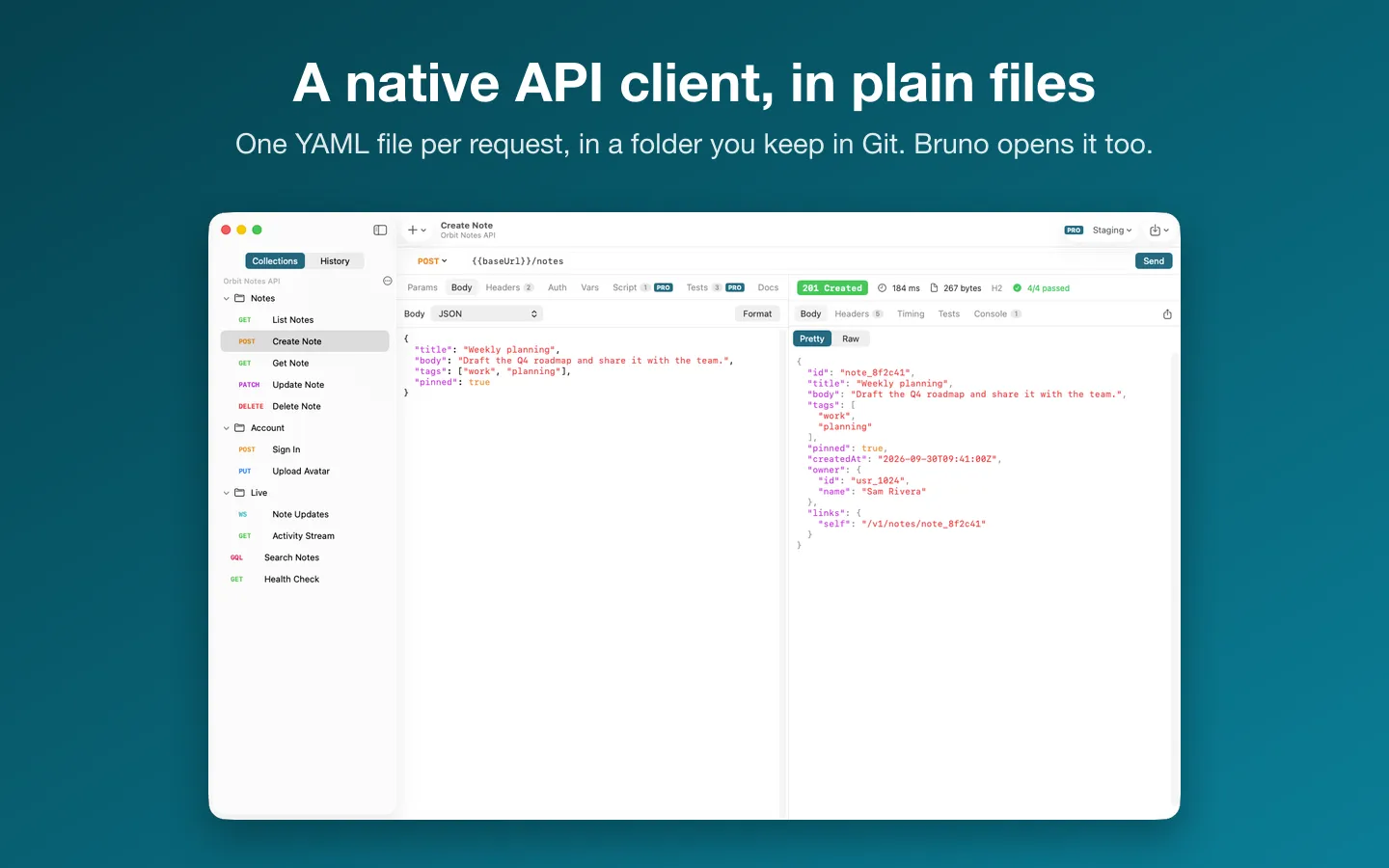
Task: Click the '4/4 passed' text
Action: tap(1049, 288)
